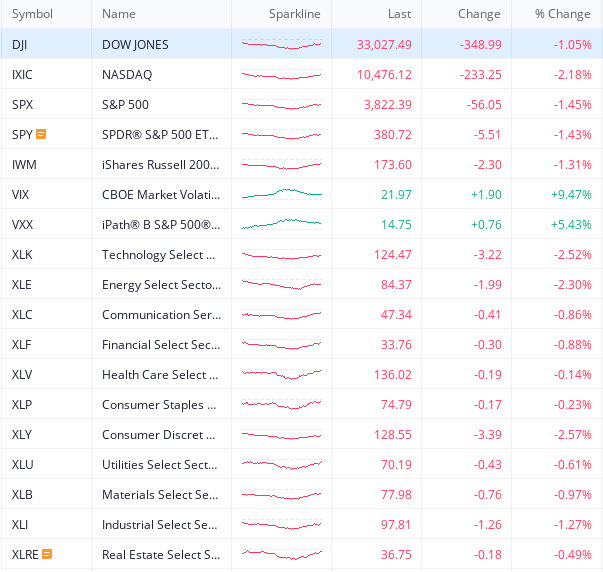This screenshot has height=572, width=603.
Task: Click the XLP symbol
Action: [x=22, y=404]
